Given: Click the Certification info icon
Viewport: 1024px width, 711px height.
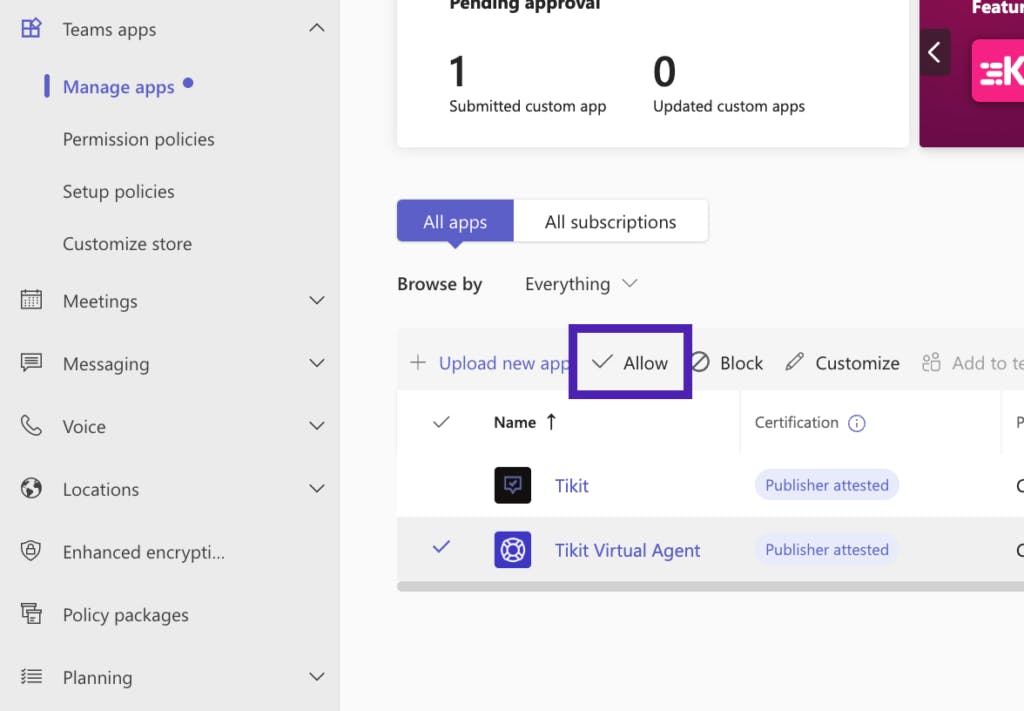Looking at the screenshot, I should click(x=856, y=423).
